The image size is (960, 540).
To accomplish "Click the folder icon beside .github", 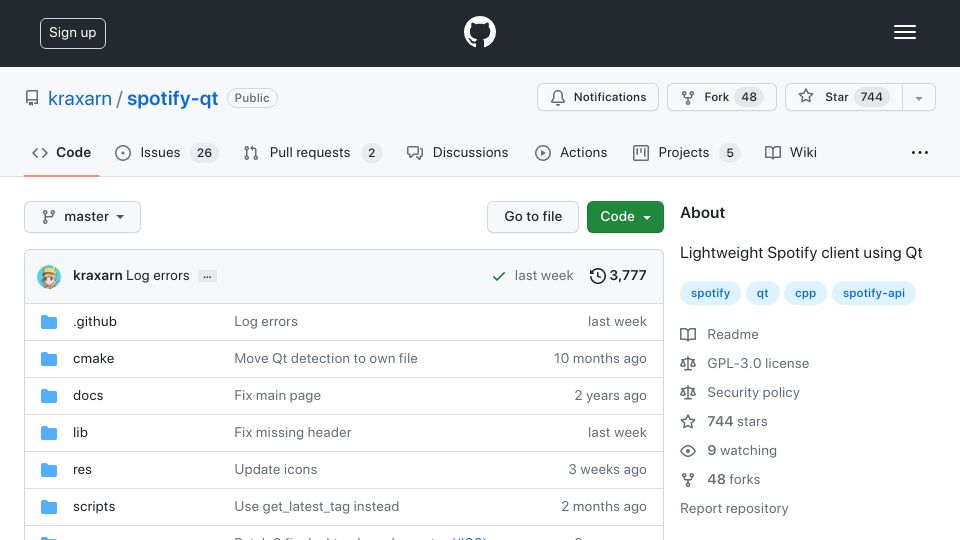I will pyautogui.click(x=49, y=322).
